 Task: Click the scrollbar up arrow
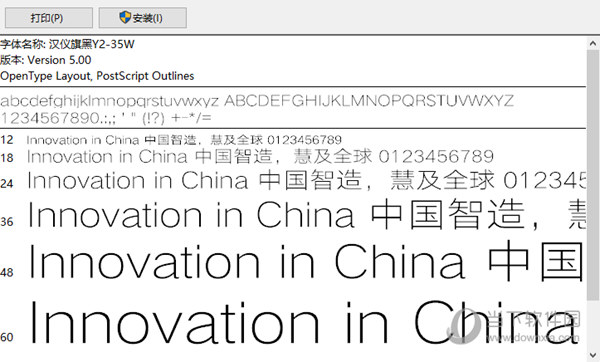(593, 43)
